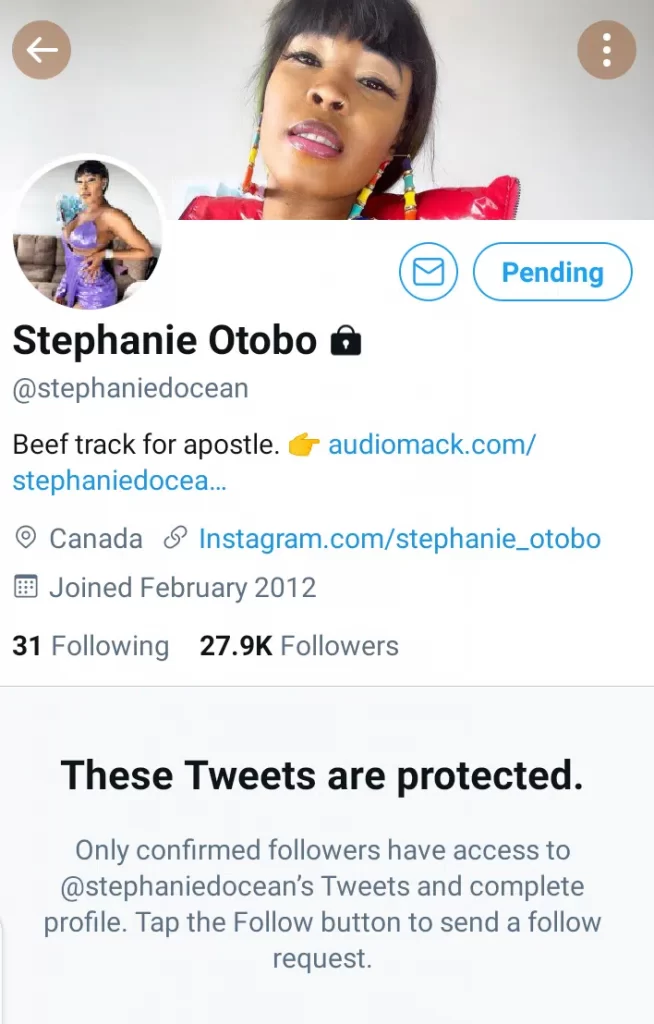Click the padlock icon beside the name
654x1024 pixels.
point(345,342)
